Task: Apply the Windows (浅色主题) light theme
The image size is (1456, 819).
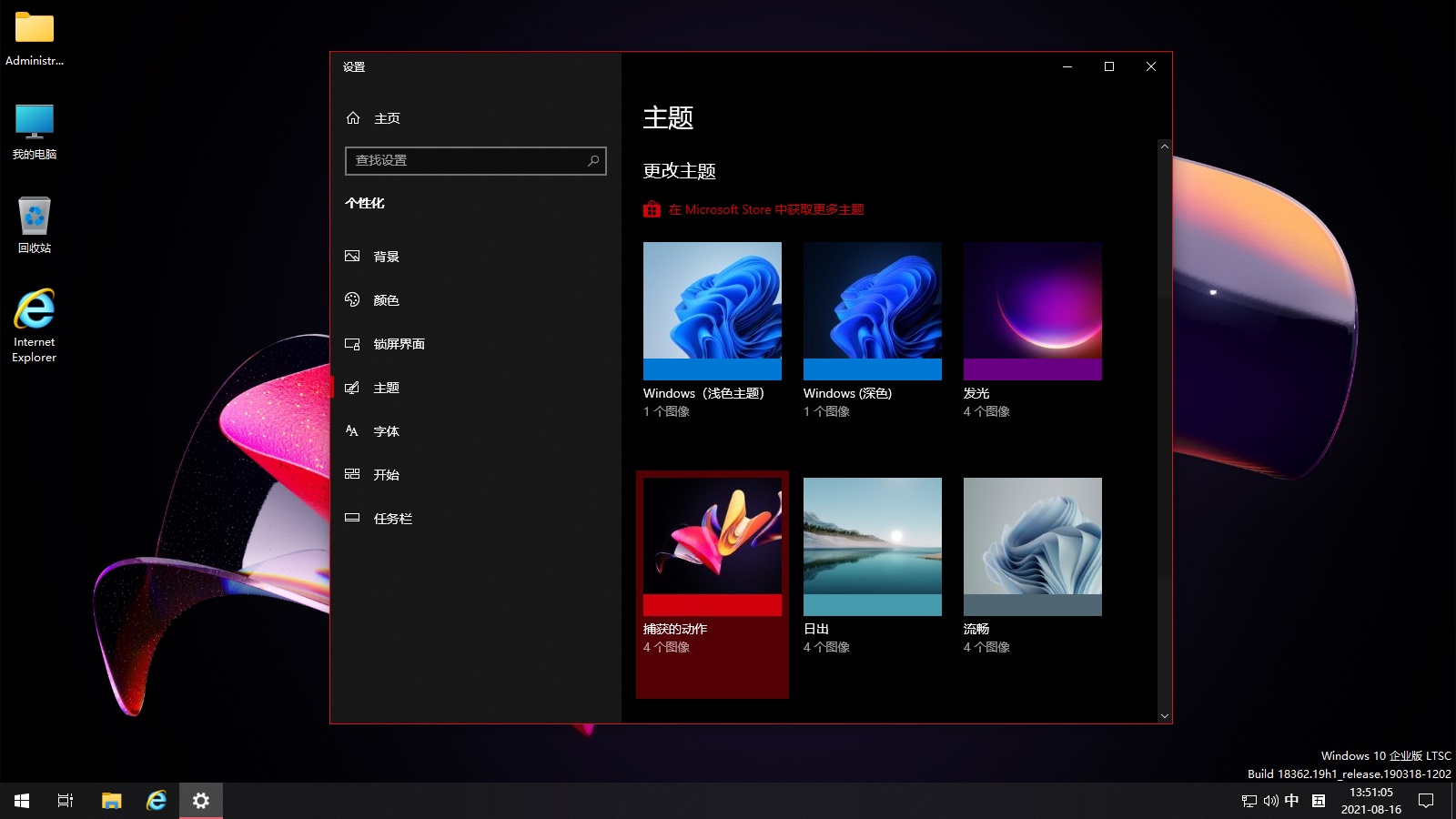Action: pyautogui.click(x=712, y=311)
